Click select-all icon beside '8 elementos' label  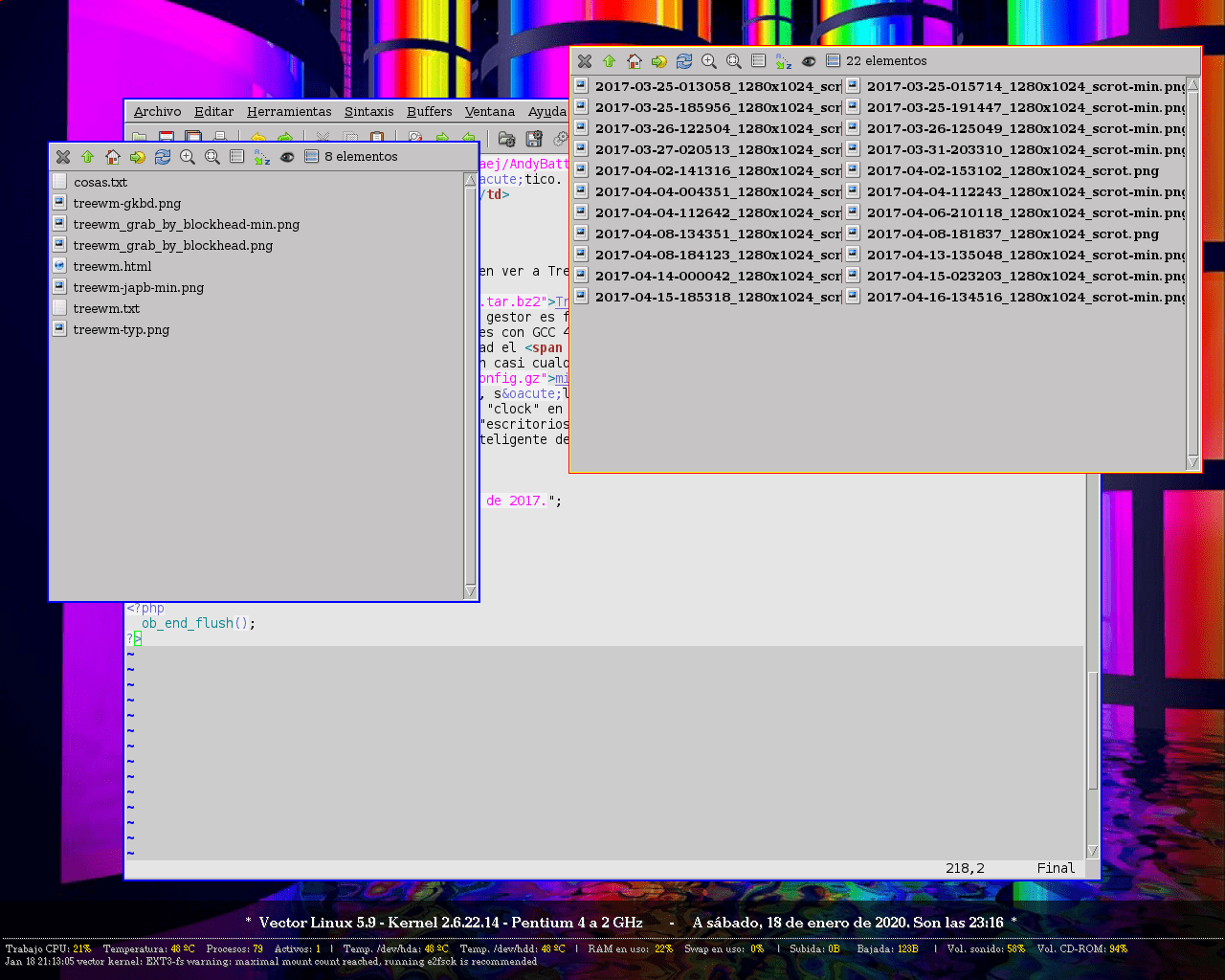click(x=311, y=157)
